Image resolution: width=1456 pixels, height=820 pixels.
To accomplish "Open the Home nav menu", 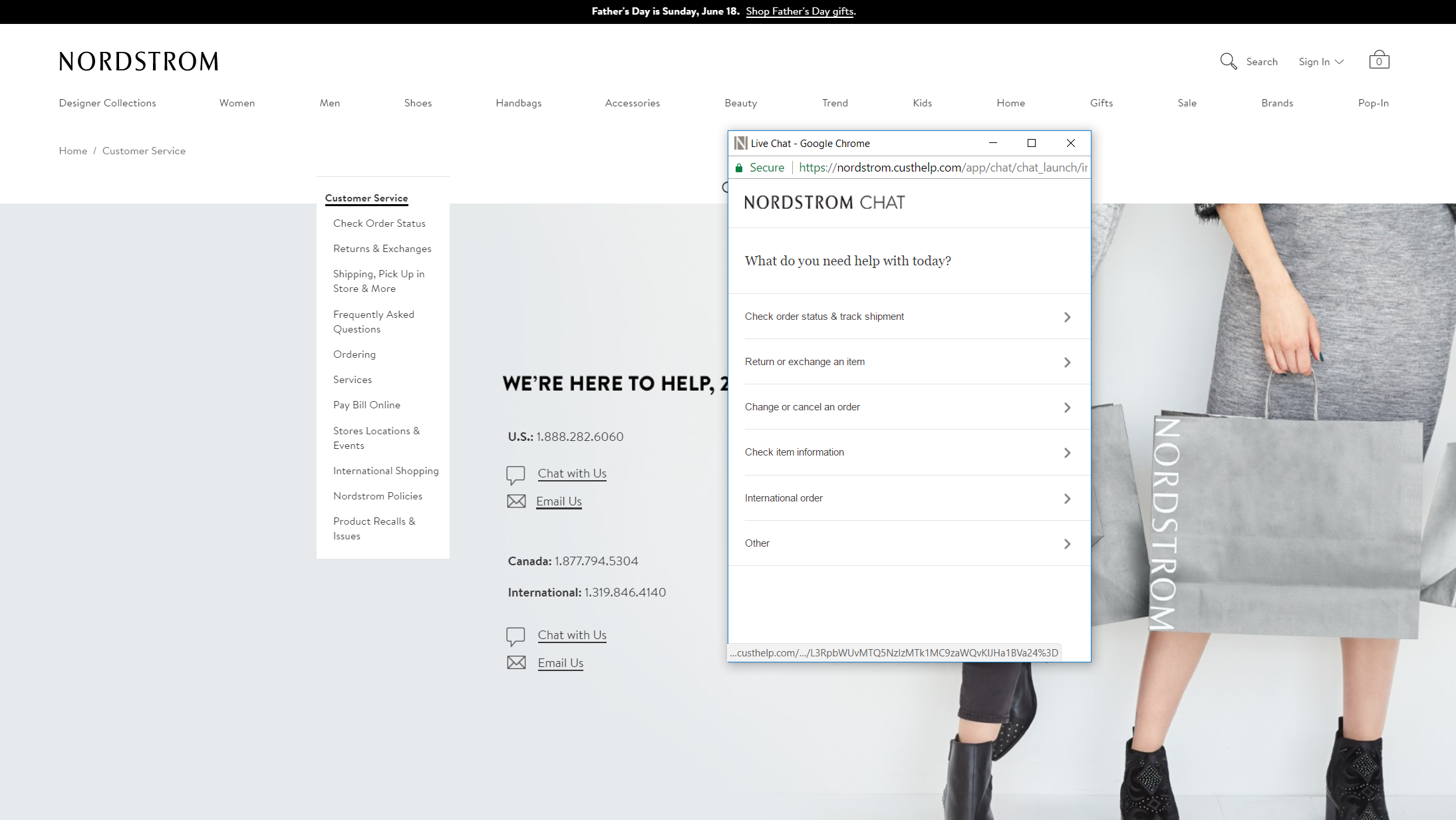I will click(x=1010, y=103).
